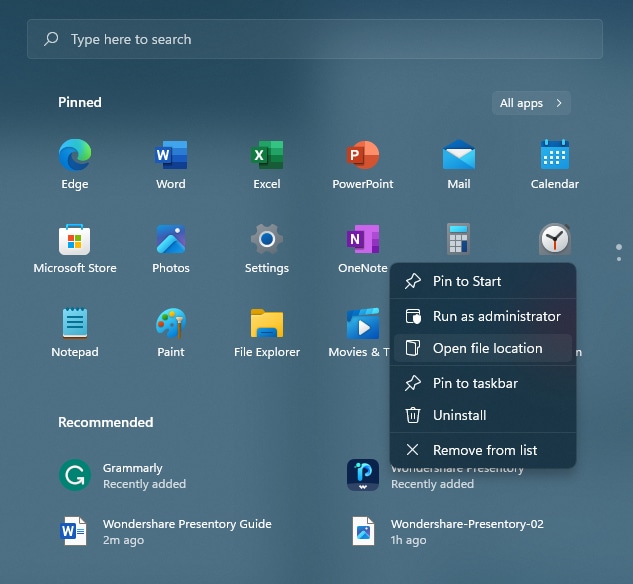The image size is (633, 584).
Task: Choose Pin to taskbar
Action: [x=483, y=383]
